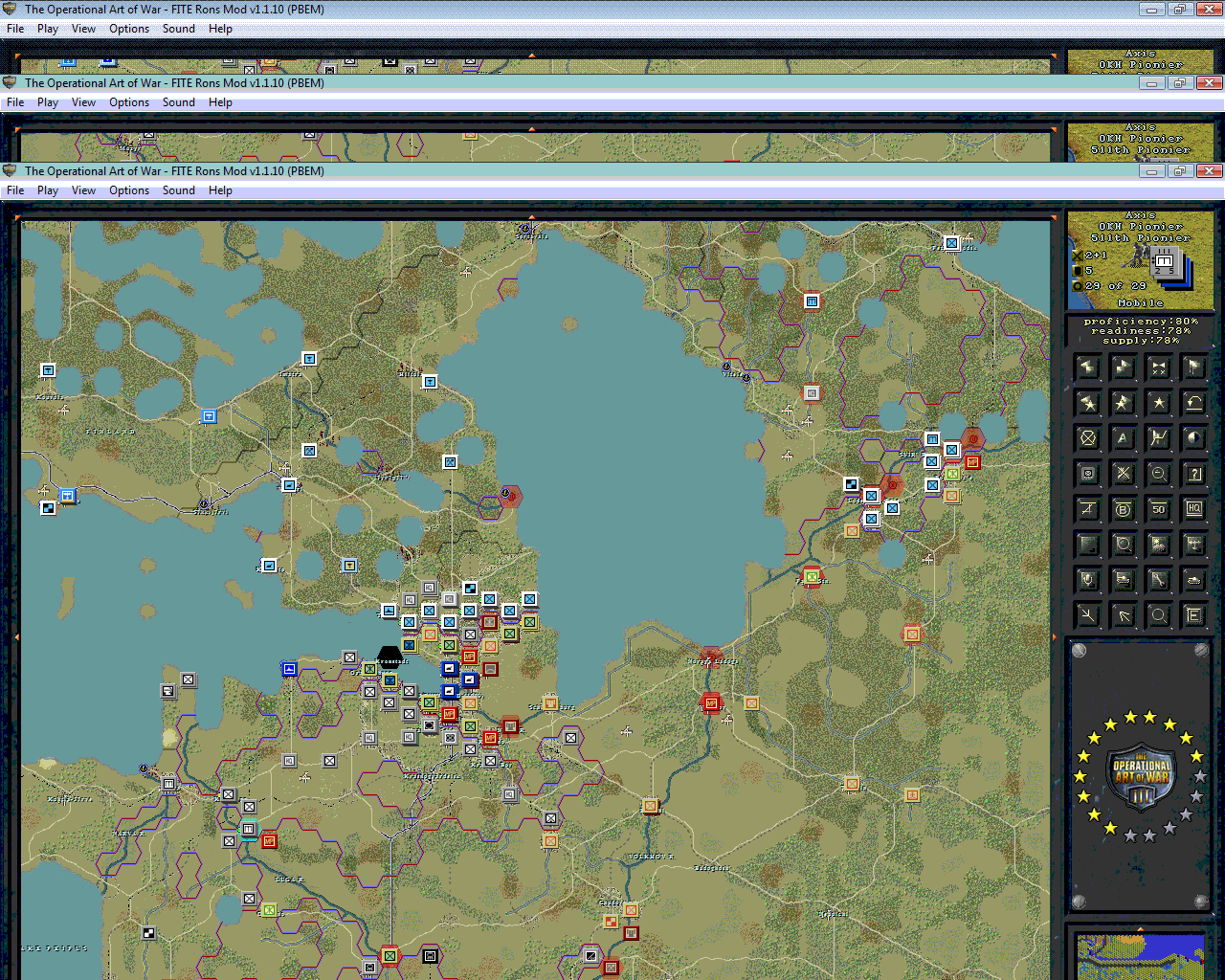
Task: Click the letter A icon button
Action: (x=1123, y=438)
